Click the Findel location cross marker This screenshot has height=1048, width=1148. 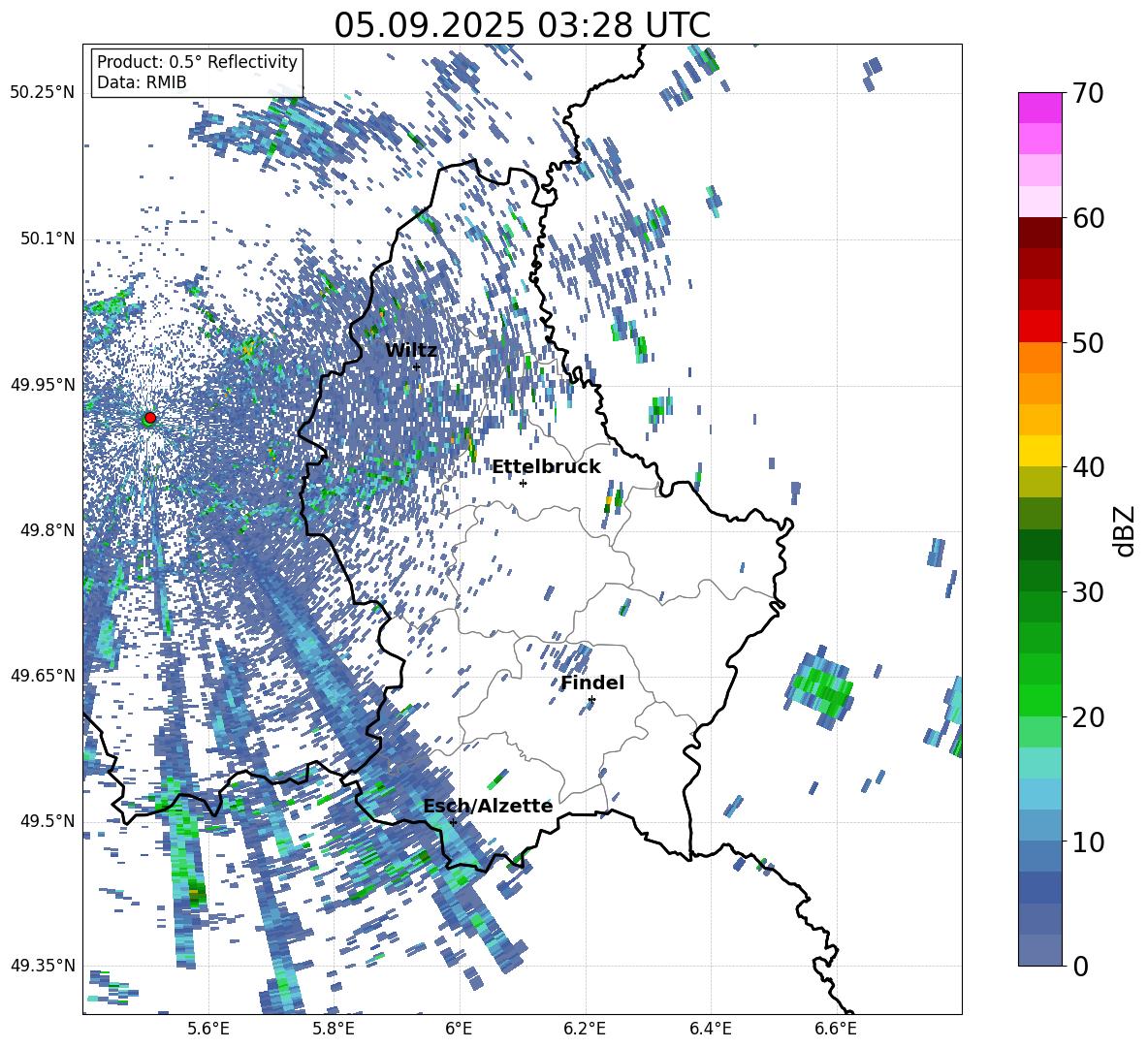click(591, 700)
